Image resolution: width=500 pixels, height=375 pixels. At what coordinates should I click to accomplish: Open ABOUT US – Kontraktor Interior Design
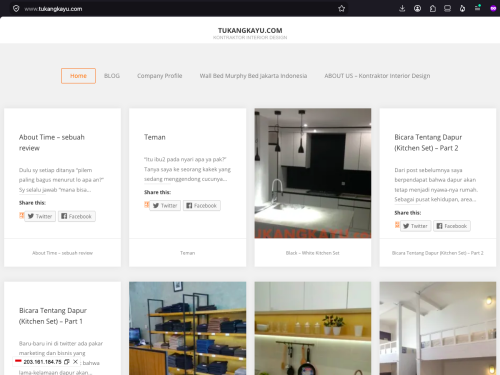point(377,76)
